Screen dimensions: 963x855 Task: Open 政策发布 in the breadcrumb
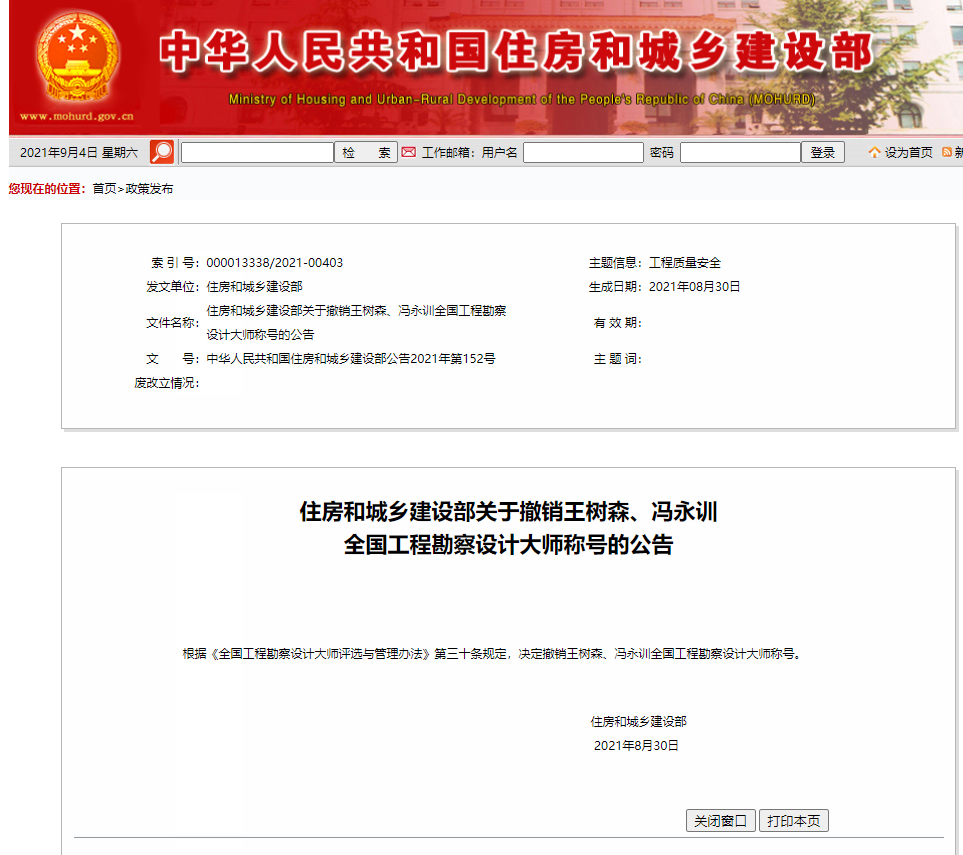[149, 189]
